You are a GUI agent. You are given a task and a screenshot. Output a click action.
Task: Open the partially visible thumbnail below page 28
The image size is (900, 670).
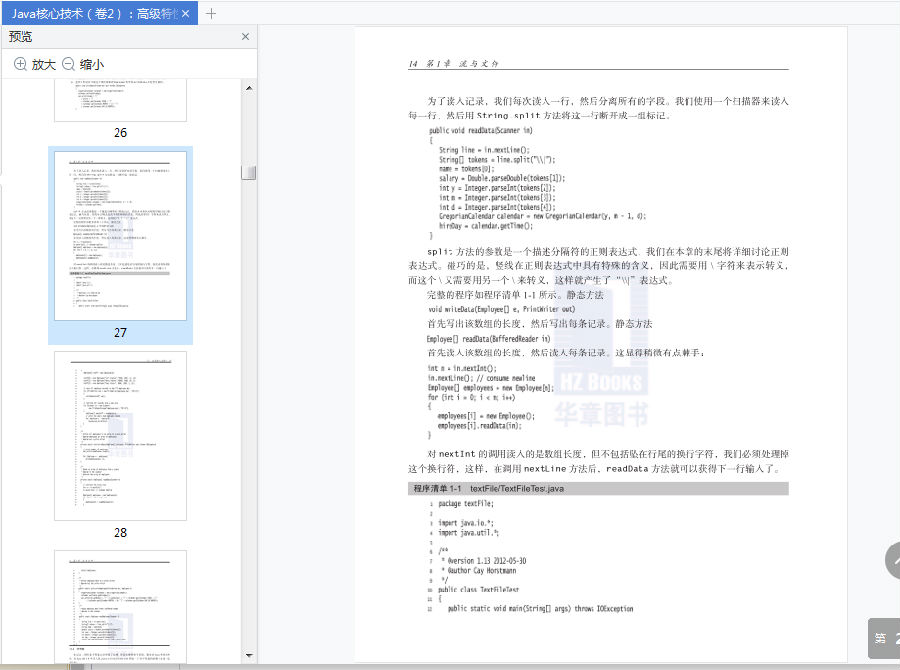pyautogui.click(x=121, y=607)
